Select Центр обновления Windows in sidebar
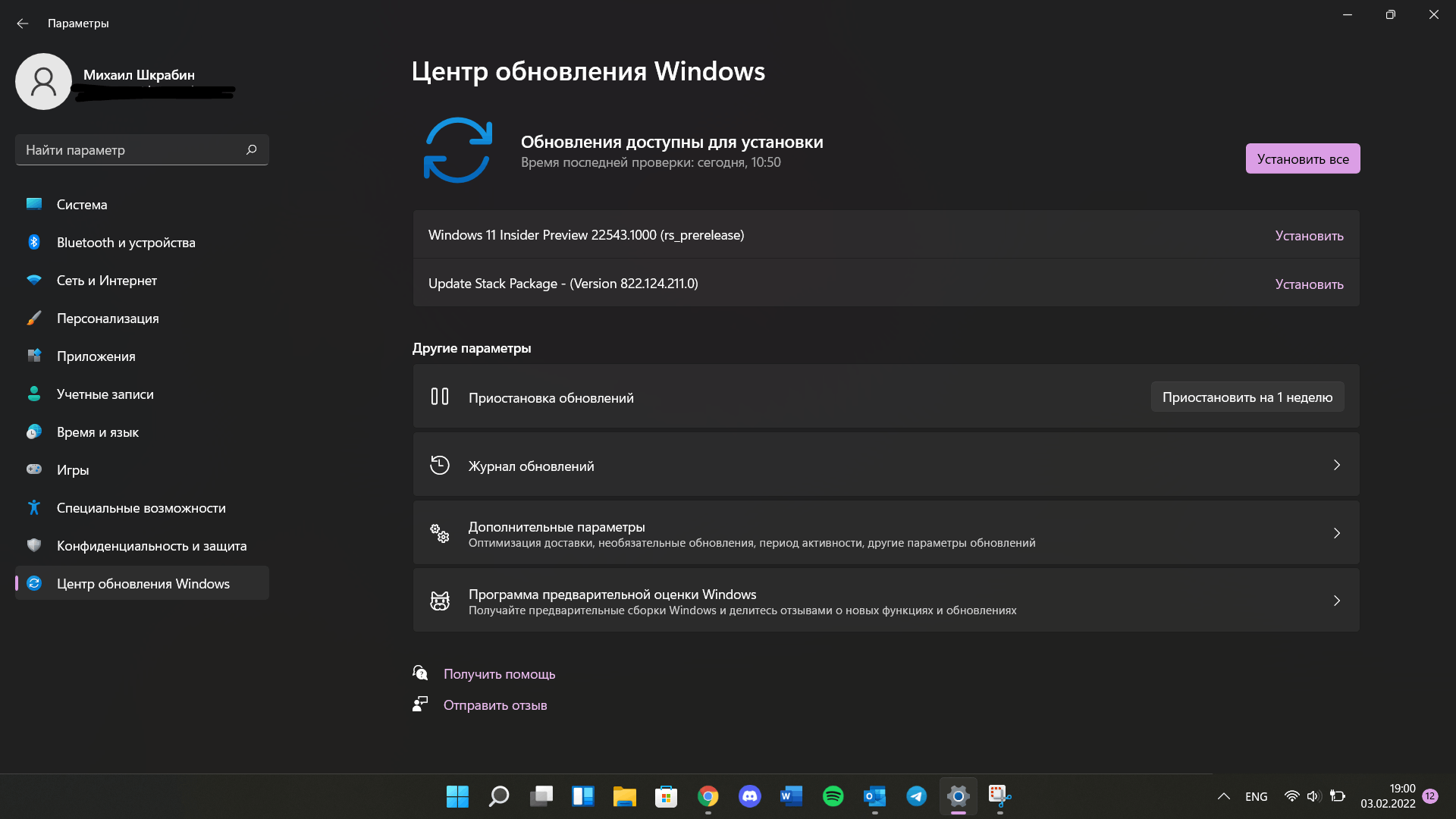Screen dimensions: 1456x819 pos(142,583)
